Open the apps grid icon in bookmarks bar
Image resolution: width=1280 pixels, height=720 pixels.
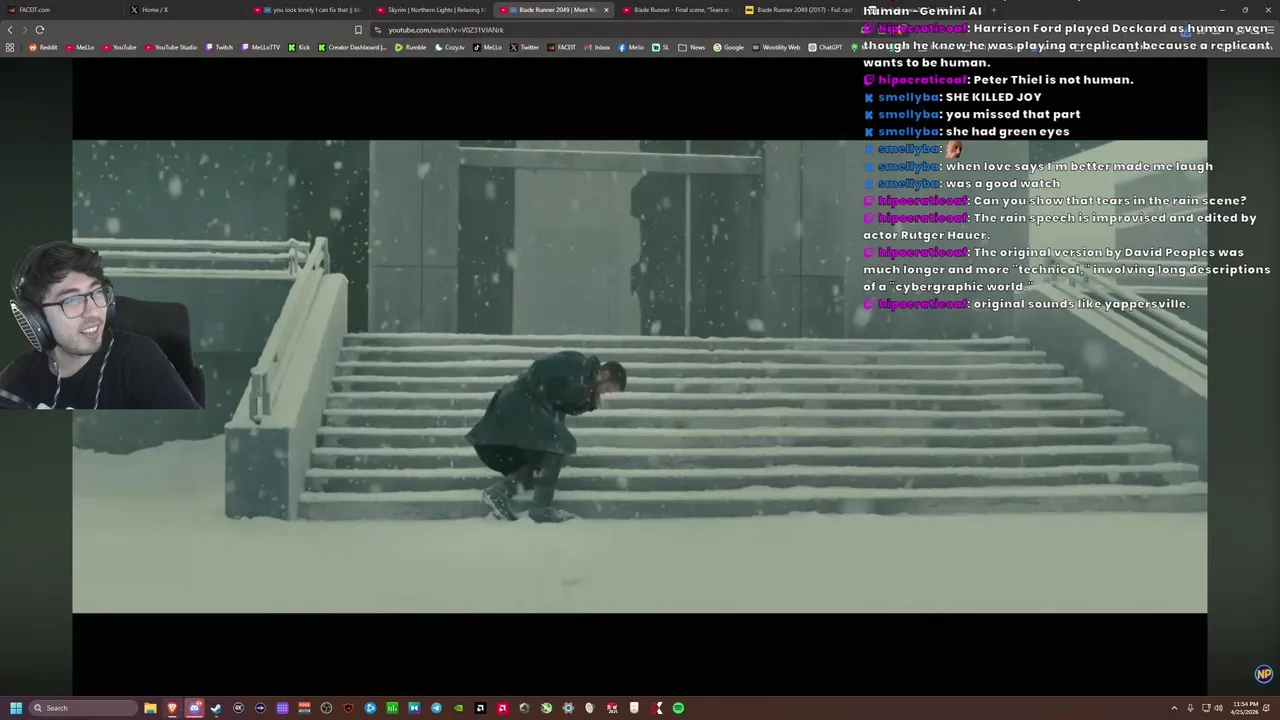tap(10, 47)
